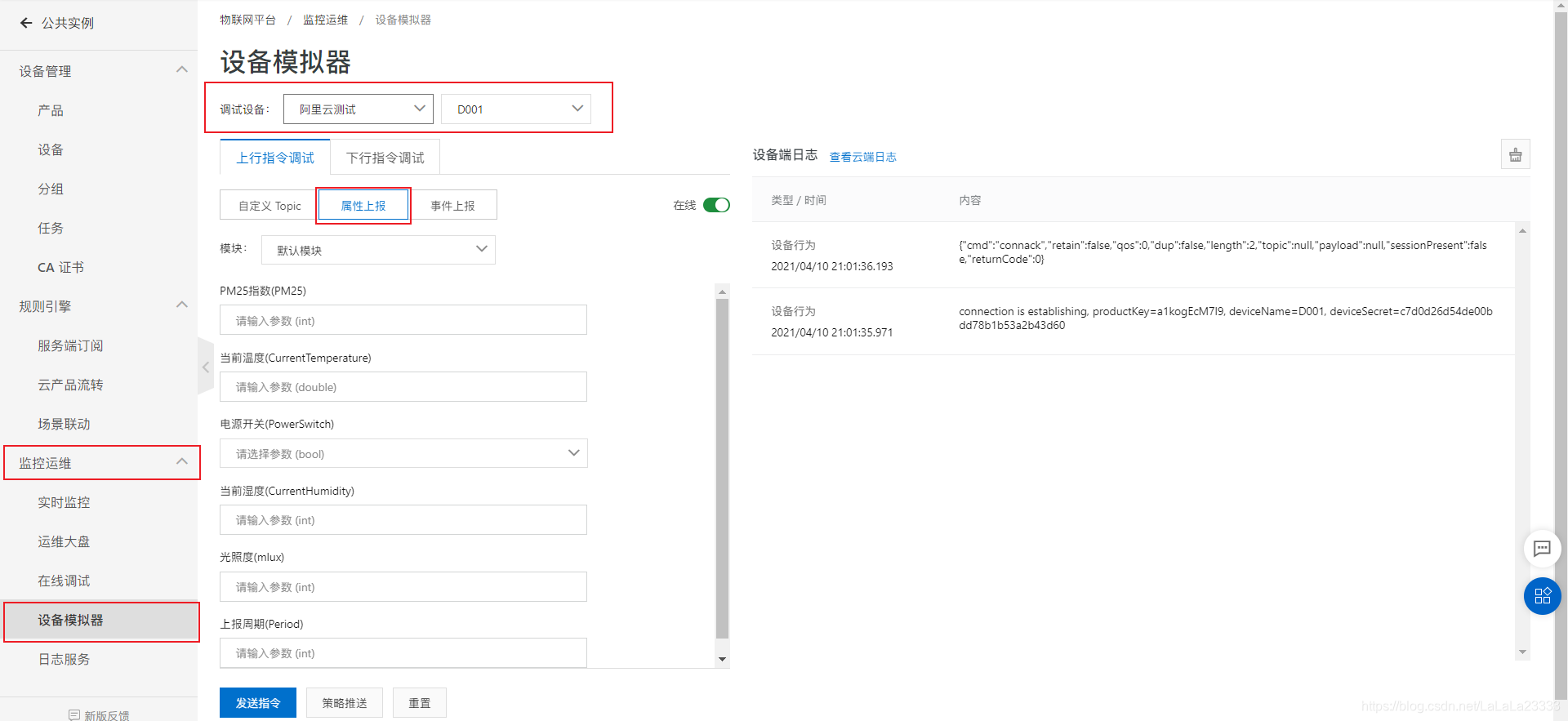The image size is (1568, 721).
Task: Open the 查看云端日志 link
Action: [x=863, y=157]
